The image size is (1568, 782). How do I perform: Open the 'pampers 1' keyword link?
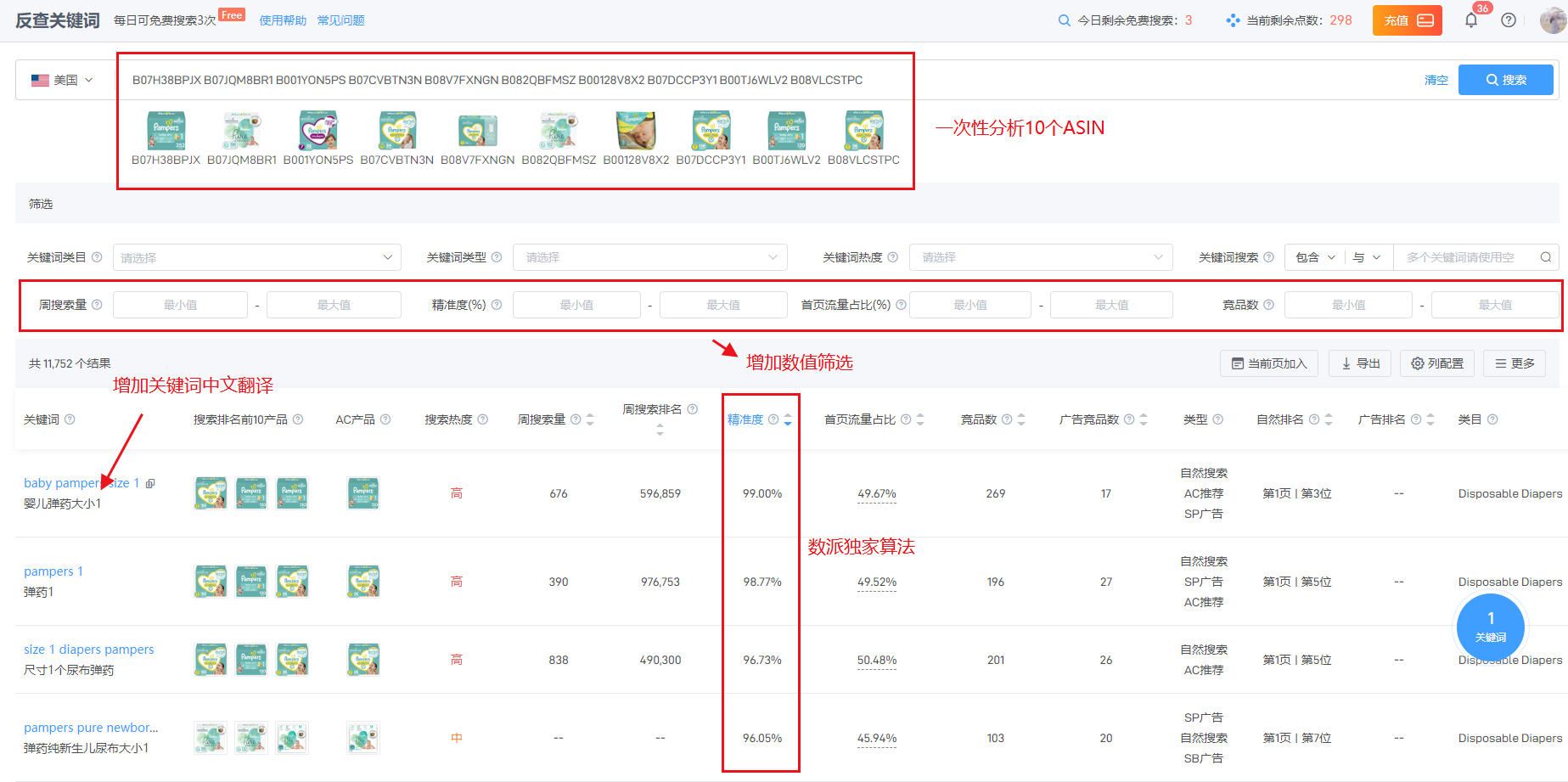(53, 571)
